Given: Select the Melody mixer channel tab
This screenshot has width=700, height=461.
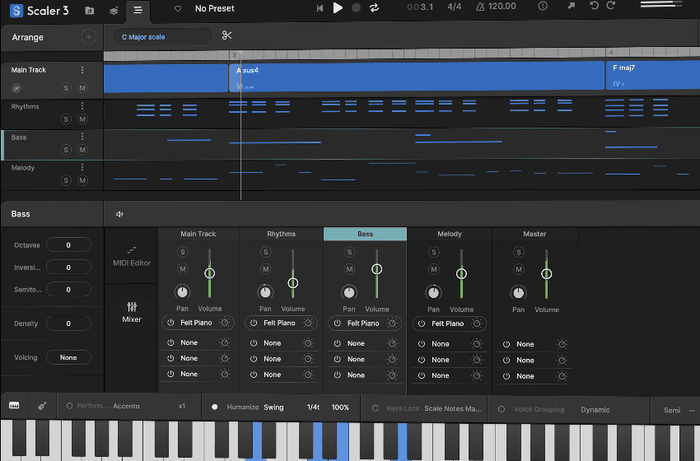Looking at the screenshot, I should coord(449,234).
